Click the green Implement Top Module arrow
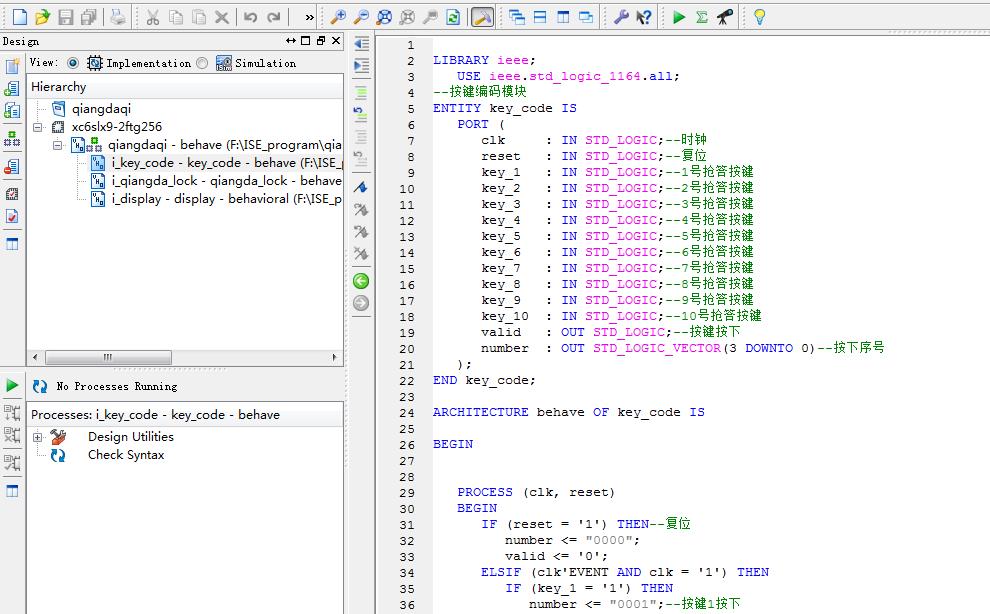 point(679,17)
